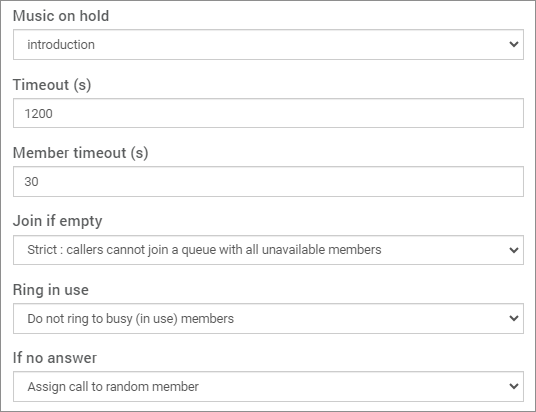Click the Timeout (s) label text
Viewport: 536px width, 412px height.
52,85
